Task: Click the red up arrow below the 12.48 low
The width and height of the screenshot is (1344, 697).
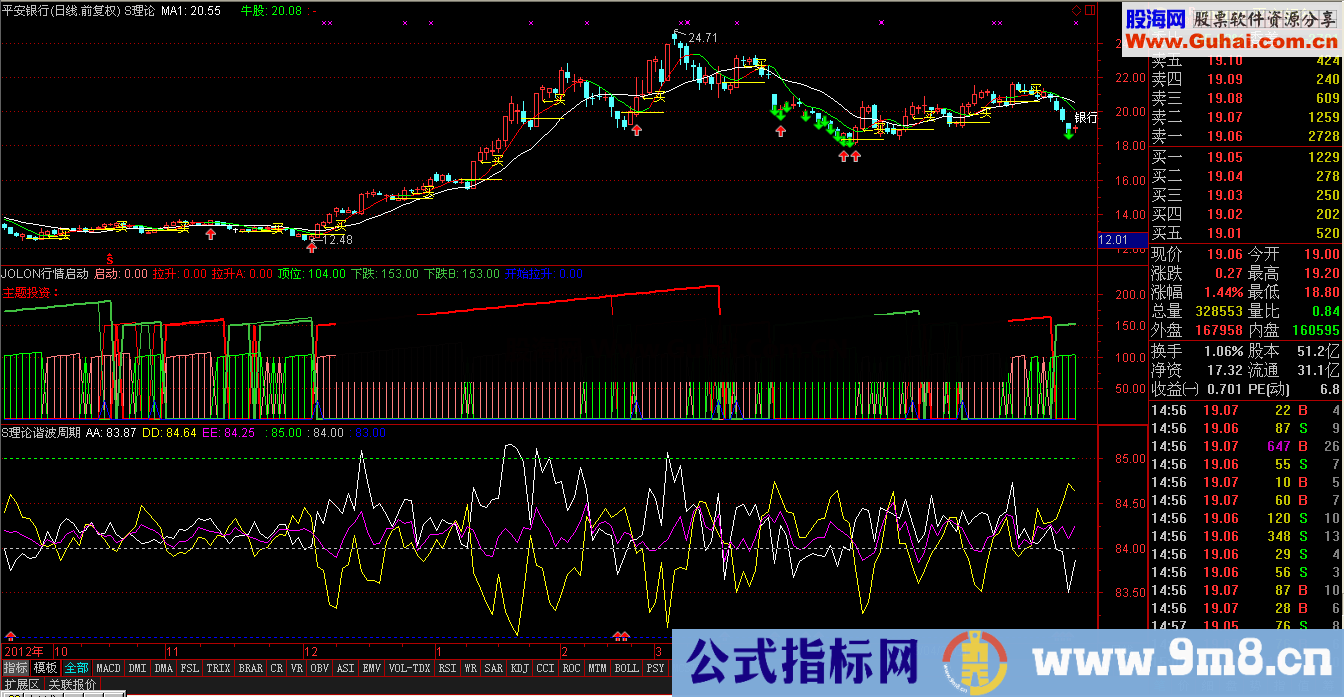Action: point(312,247)
